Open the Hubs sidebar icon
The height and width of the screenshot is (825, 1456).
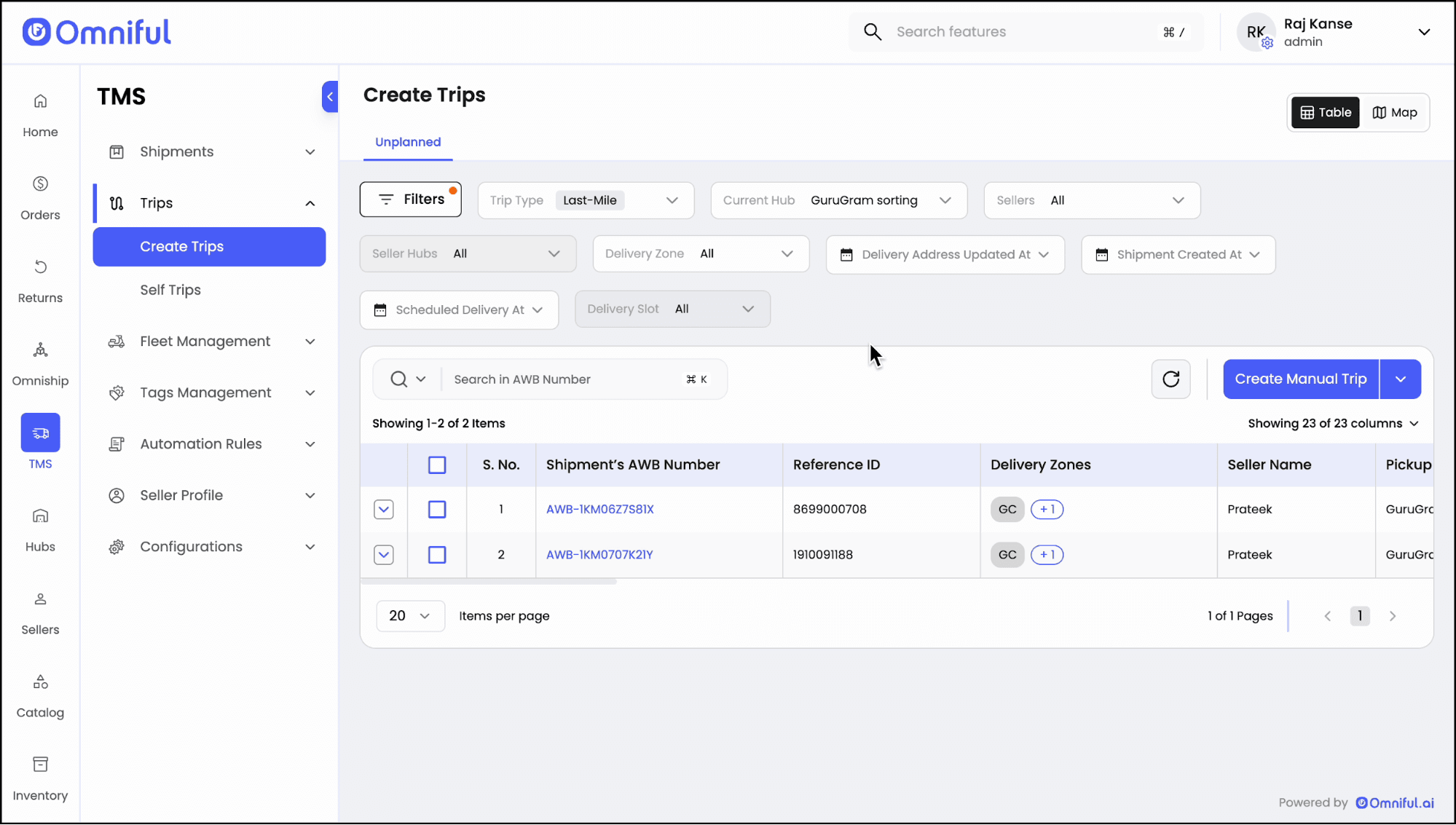40,516
